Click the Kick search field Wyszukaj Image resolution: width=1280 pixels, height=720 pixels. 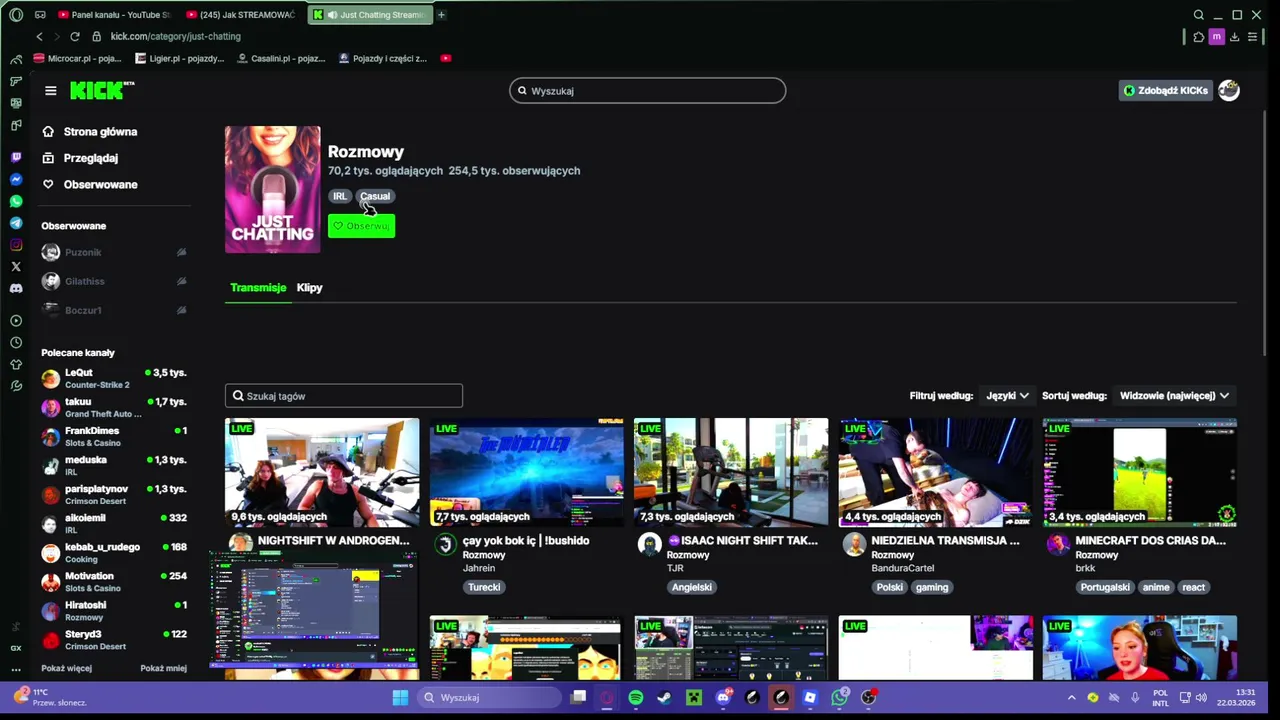click(x=647, y=91)
